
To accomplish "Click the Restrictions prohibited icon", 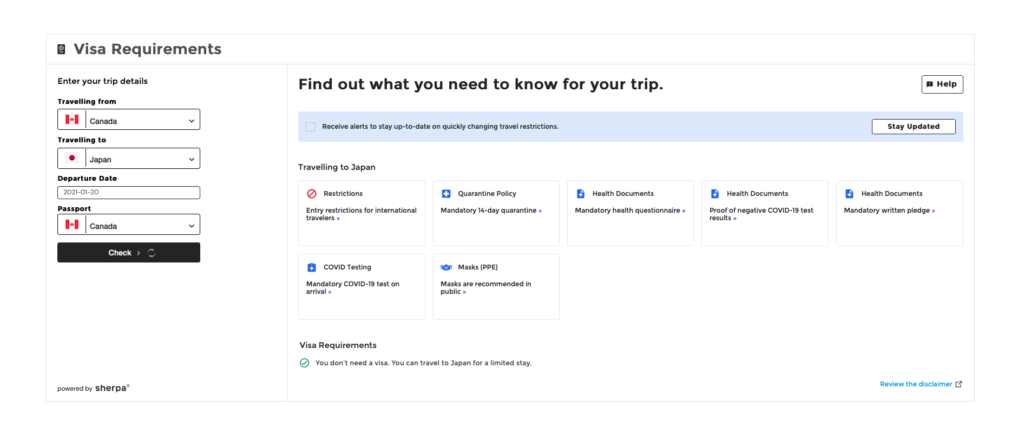I will [x=311, y=193].
